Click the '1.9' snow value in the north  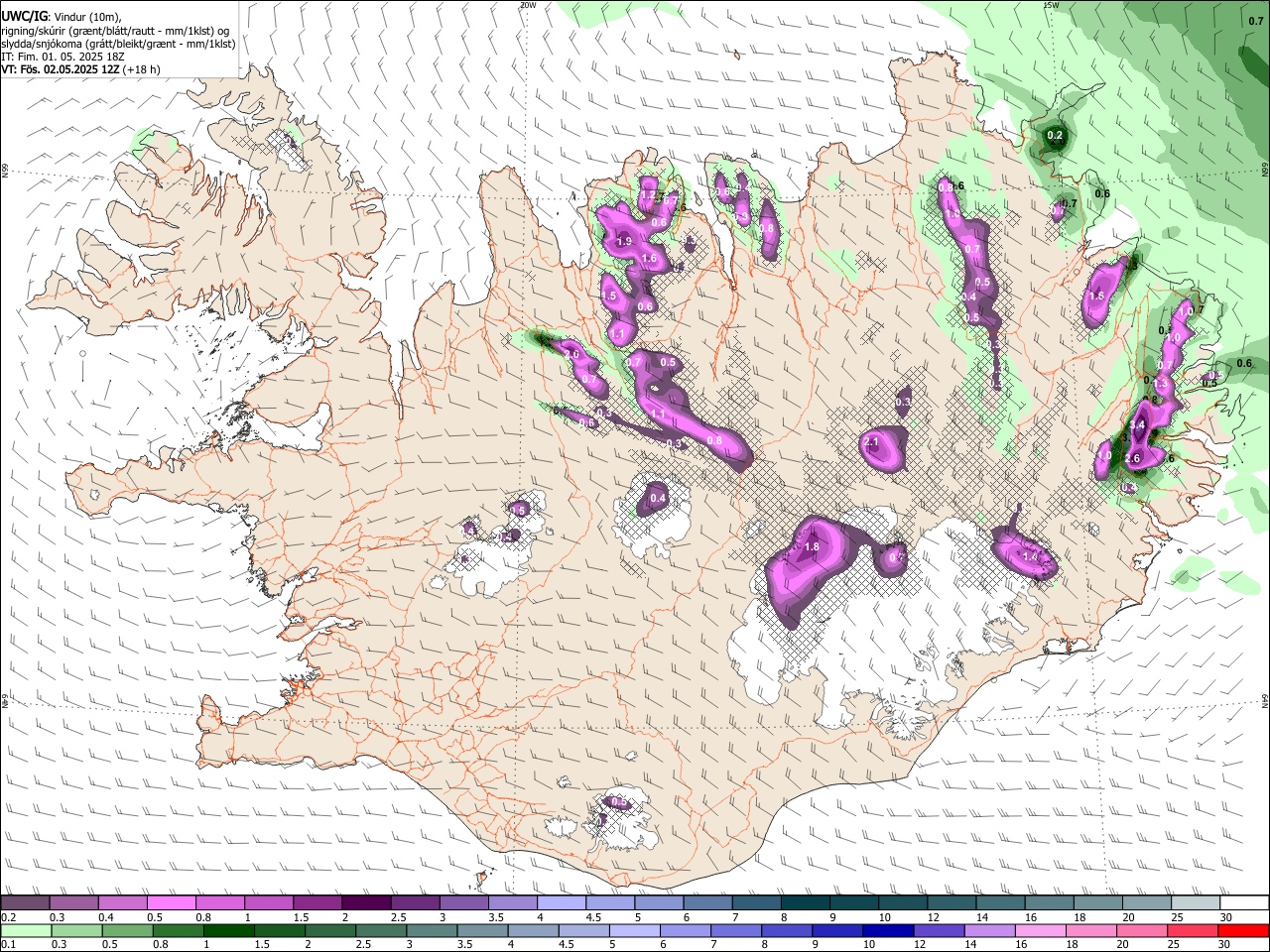pos(624,241)
